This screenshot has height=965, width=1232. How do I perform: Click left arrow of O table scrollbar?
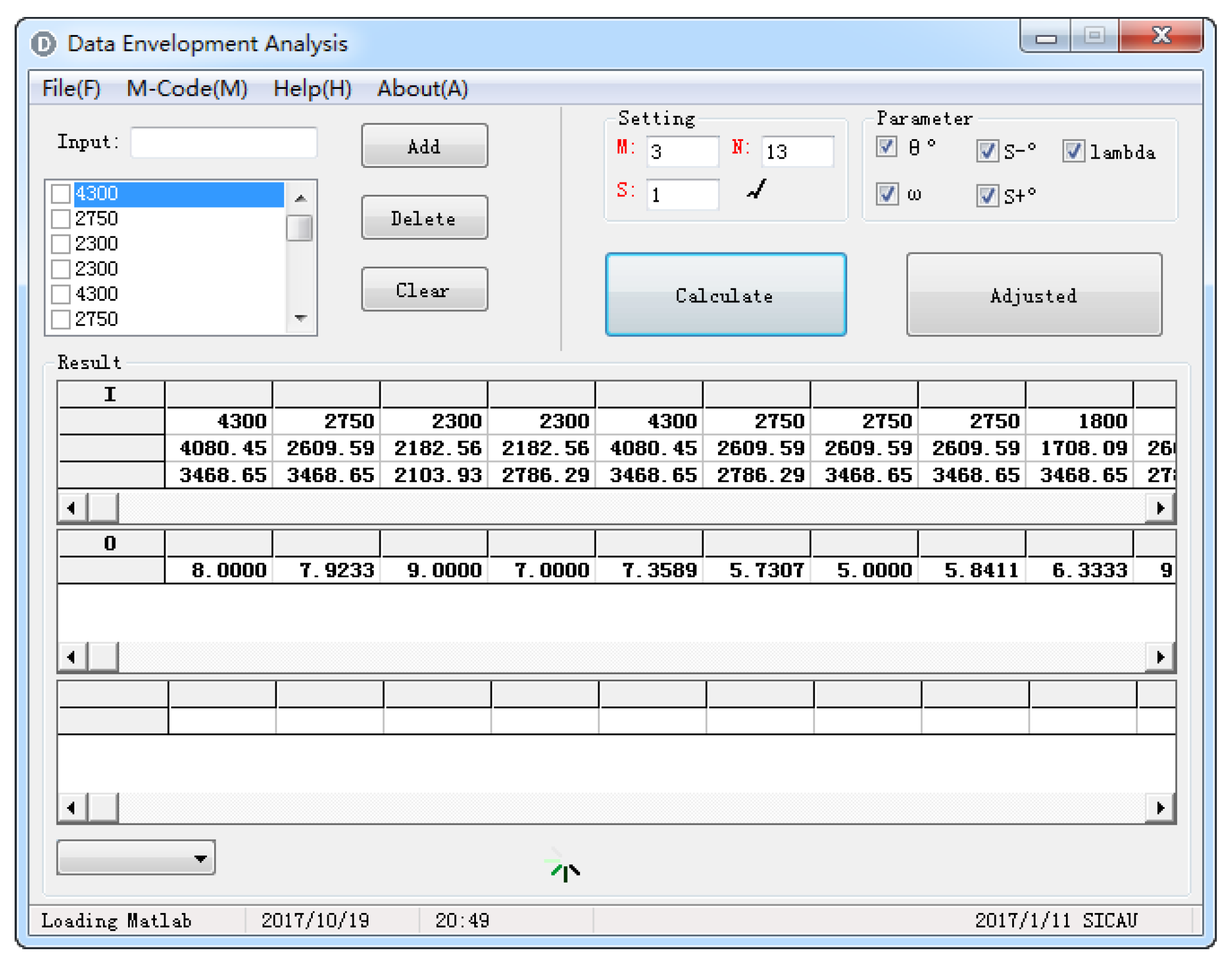(72, 657)
